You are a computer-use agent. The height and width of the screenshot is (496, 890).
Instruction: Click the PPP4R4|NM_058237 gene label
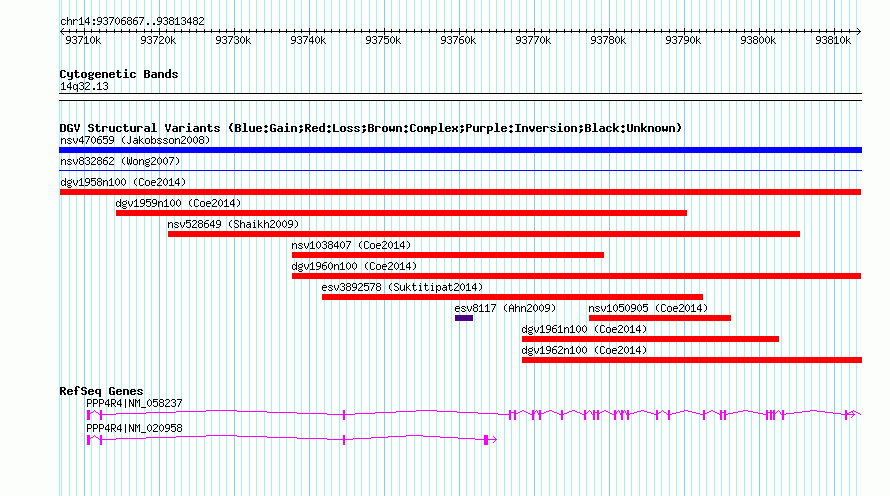pos(135,403)
